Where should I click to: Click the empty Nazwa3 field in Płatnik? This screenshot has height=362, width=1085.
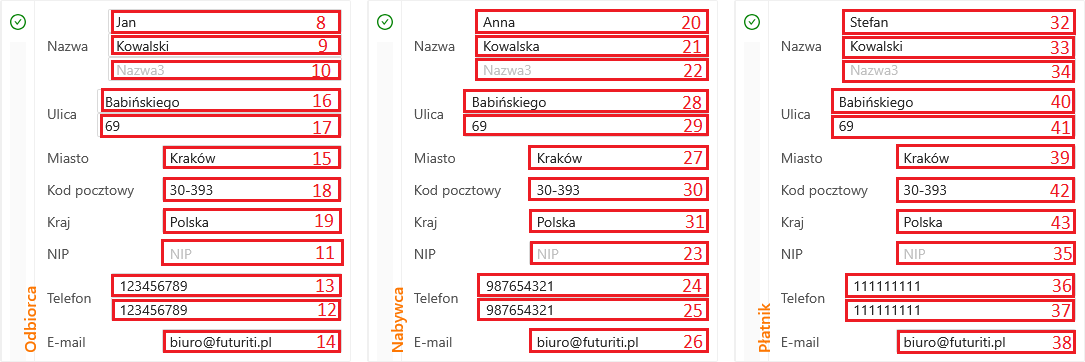[959, 70]
